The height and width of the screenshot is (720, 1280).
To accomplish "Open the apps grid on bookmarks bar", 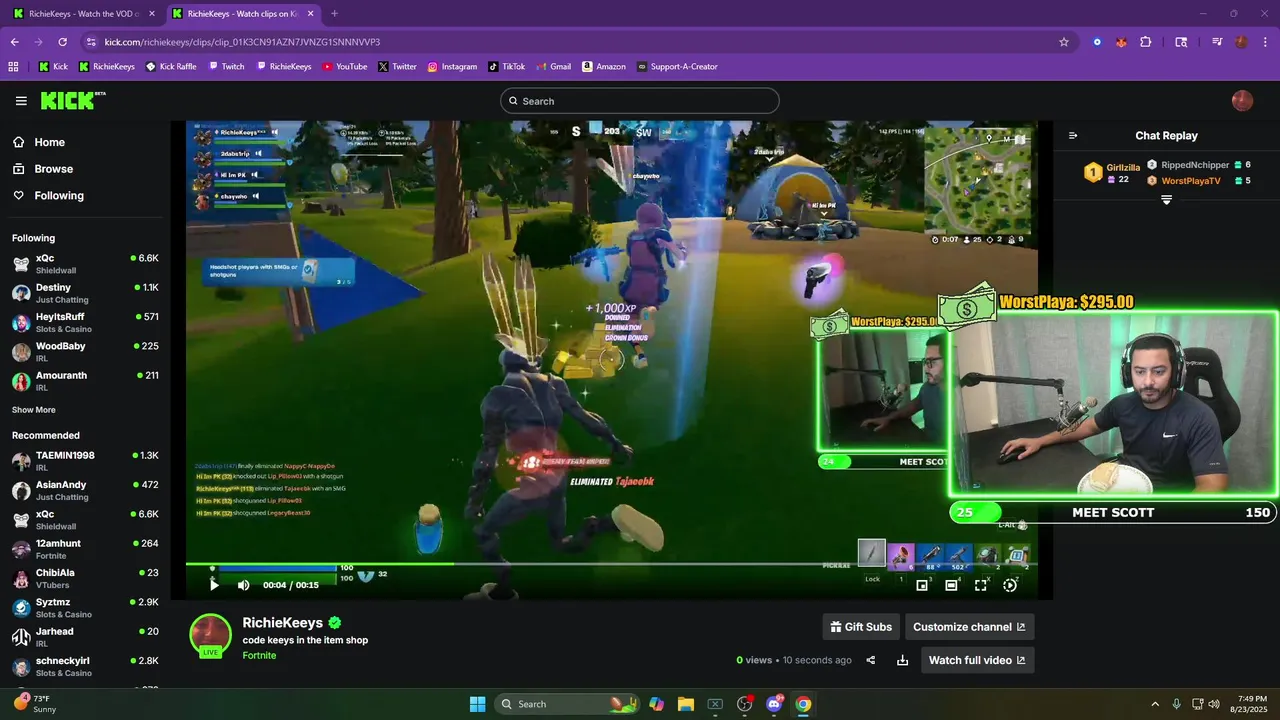I will 13,67.
